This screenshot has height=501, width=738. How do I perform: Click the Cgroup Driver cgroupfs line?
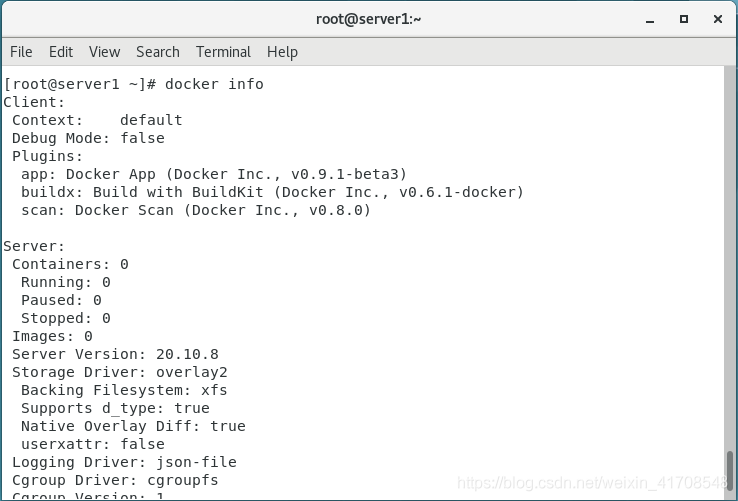pyautogui.click(x=115, y=480)
